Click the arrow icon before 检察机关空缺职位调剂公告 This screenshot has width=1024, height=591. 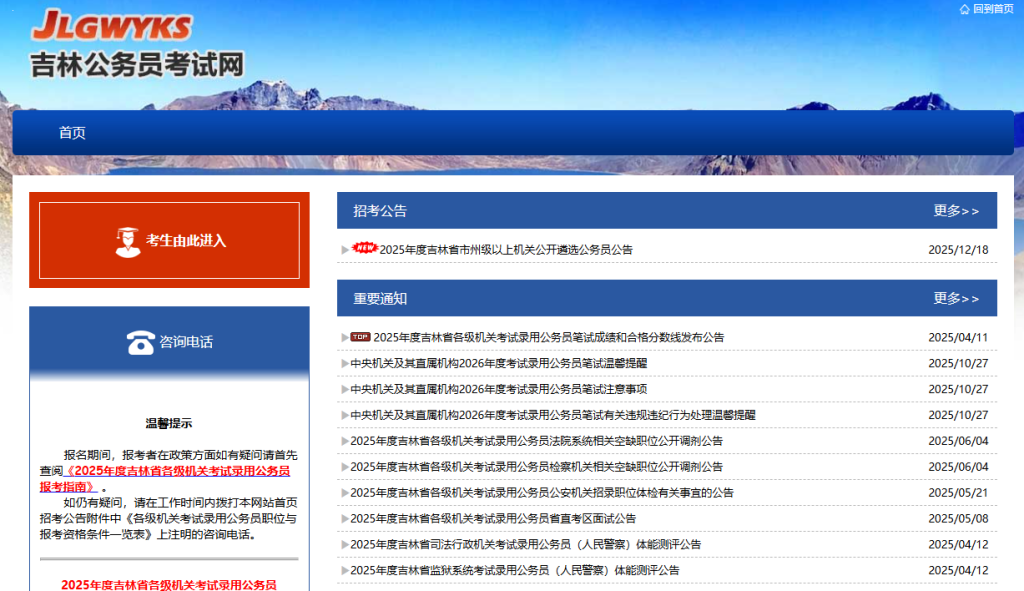click(344, 467)
